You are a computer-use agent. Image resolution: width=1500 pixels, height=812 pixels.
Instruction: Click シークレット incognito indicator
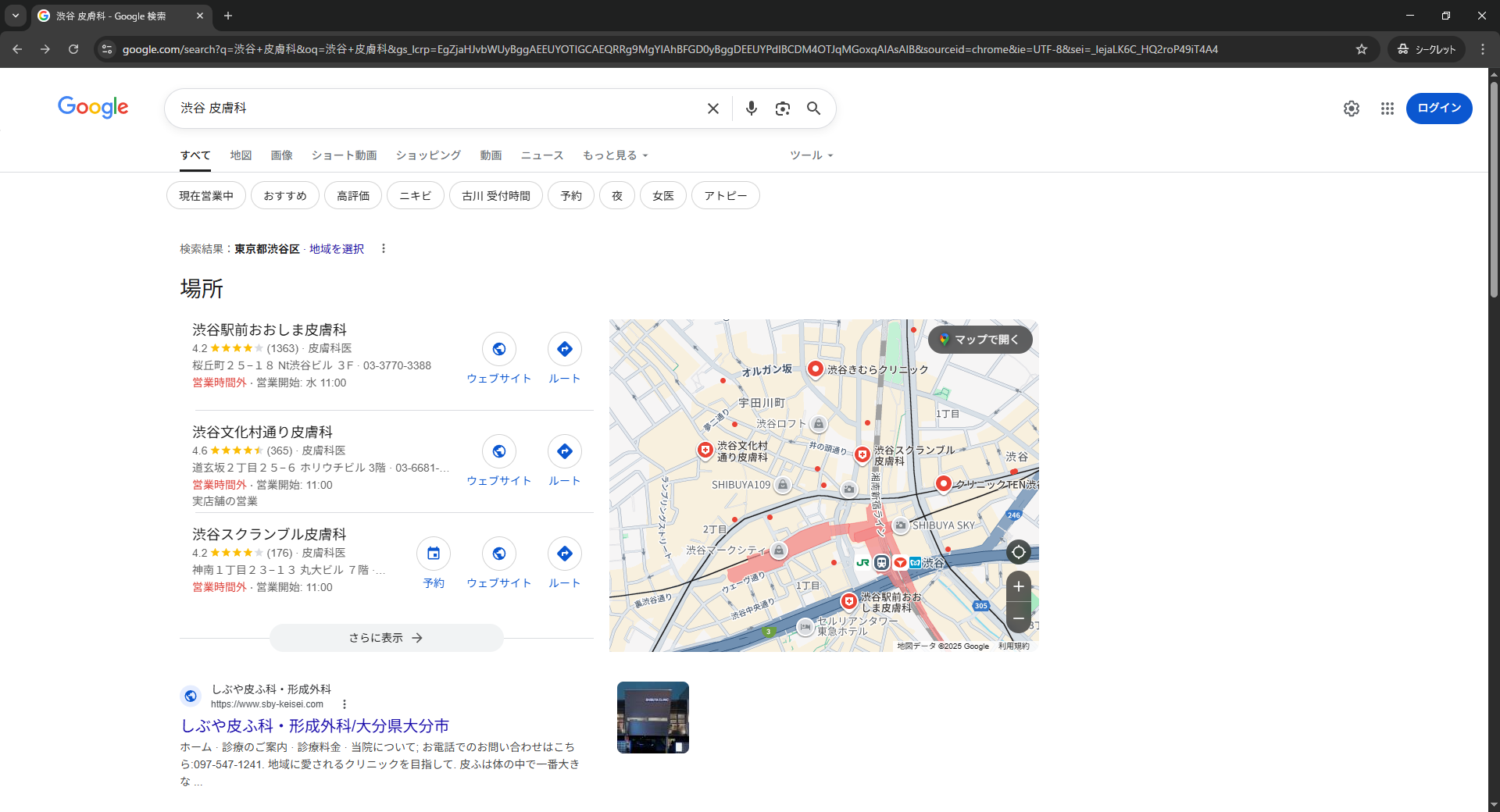click(x=1427, y=49)
